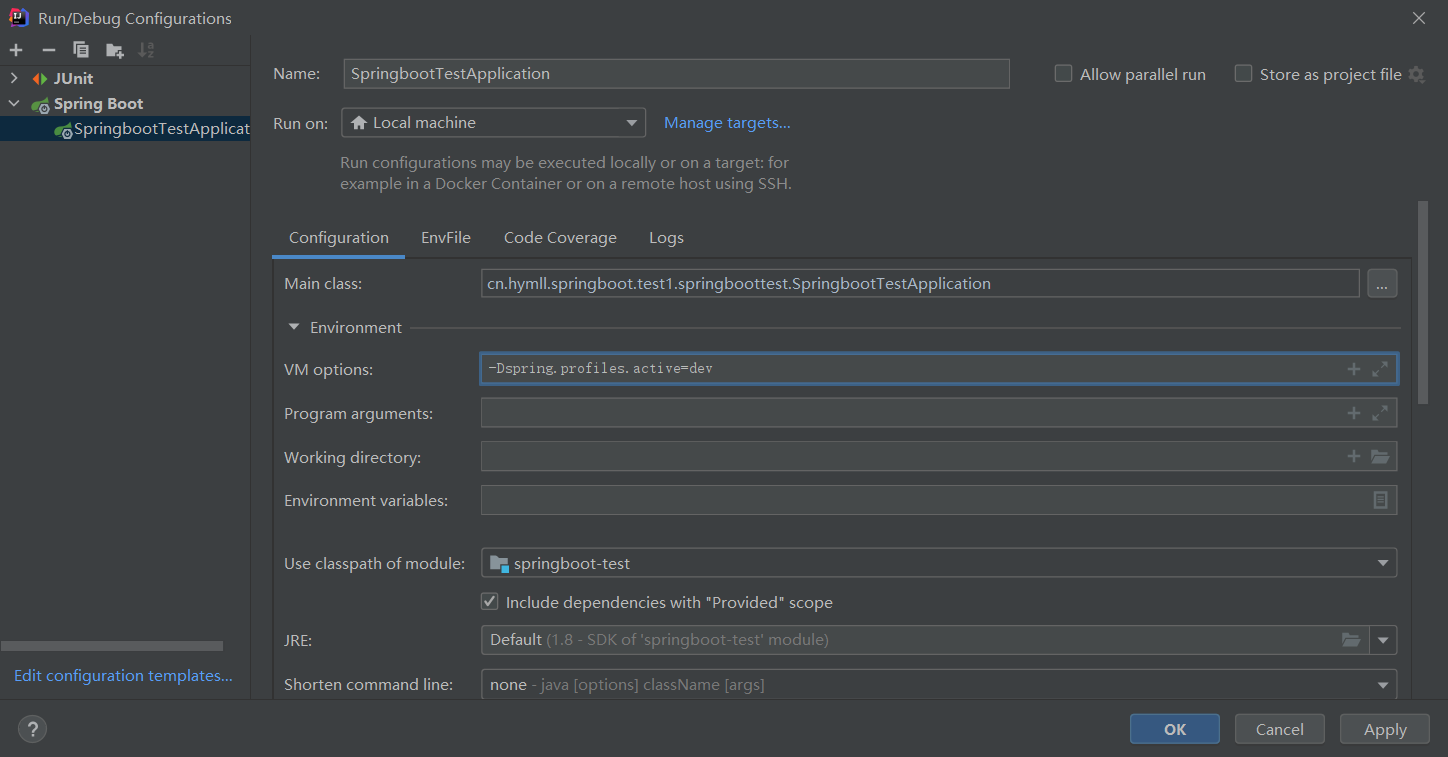Viewport: 1448px width, 757px height.
Task: Open the Run on Local machine dropdown
Action: 493,123
